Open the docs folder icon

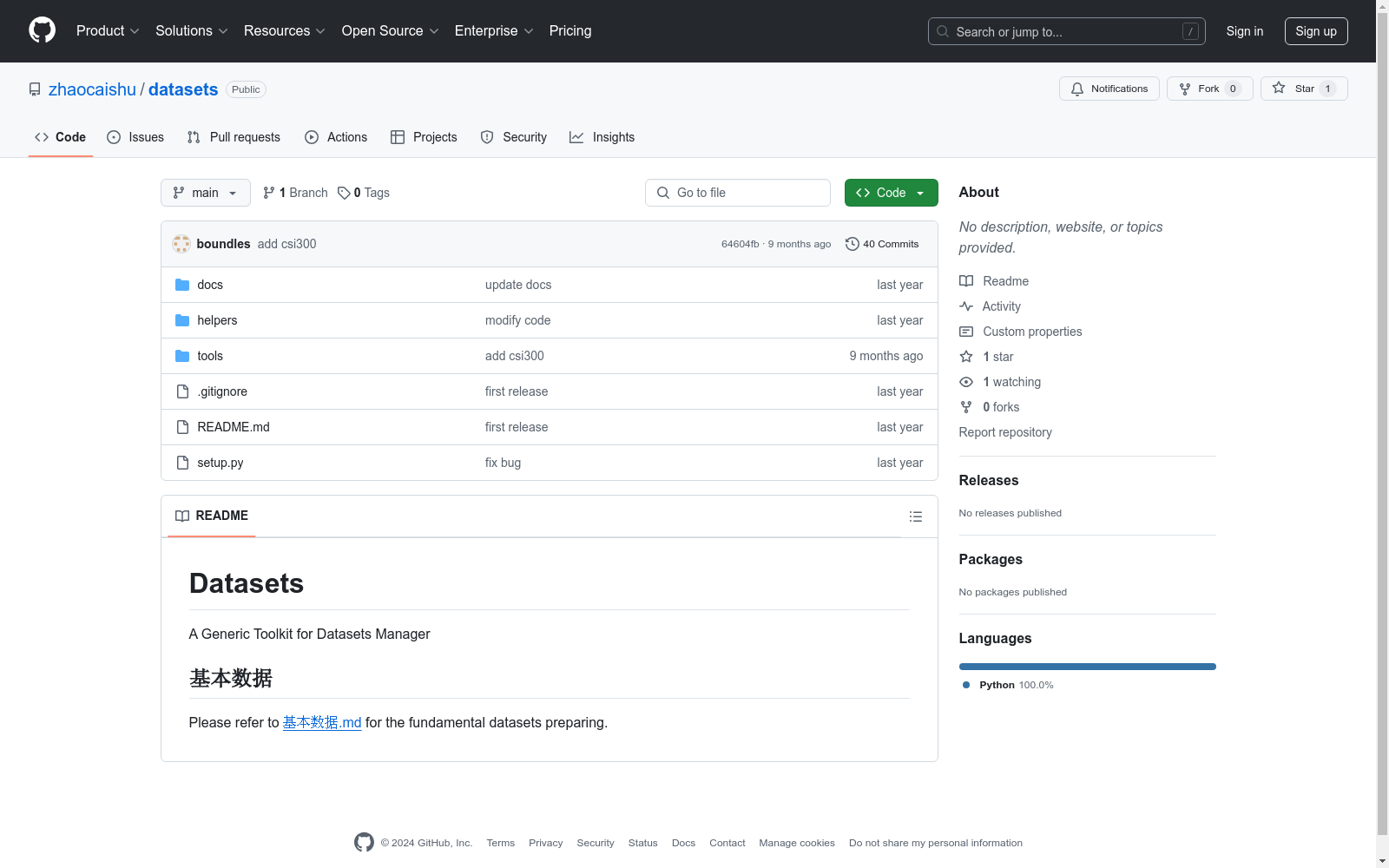point(182,285)
